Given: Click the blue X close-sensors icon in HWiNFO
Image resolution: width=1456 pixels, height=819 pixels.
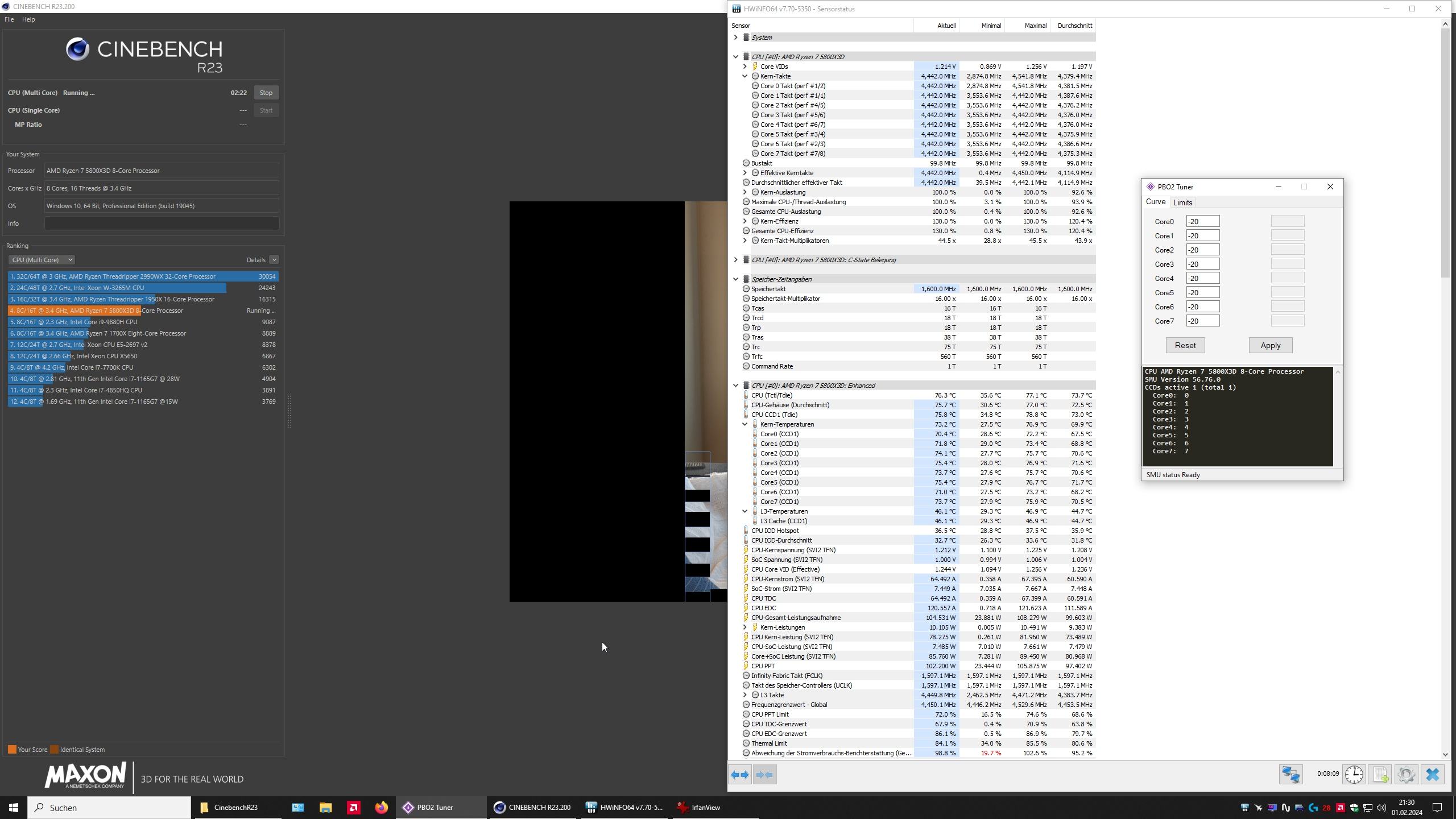Looking at the screenshot, I should click(x=1432, y=775).
